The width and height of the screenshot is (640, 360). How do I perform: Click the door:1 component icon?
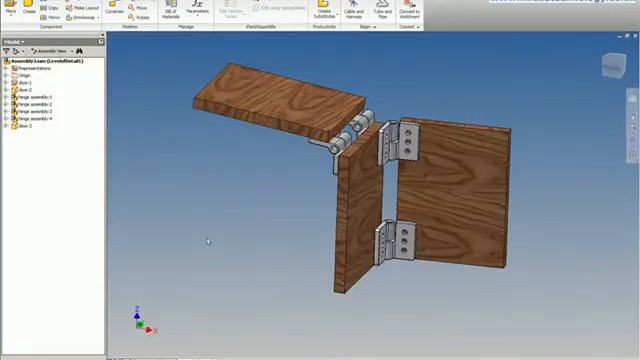click(14, 83)
